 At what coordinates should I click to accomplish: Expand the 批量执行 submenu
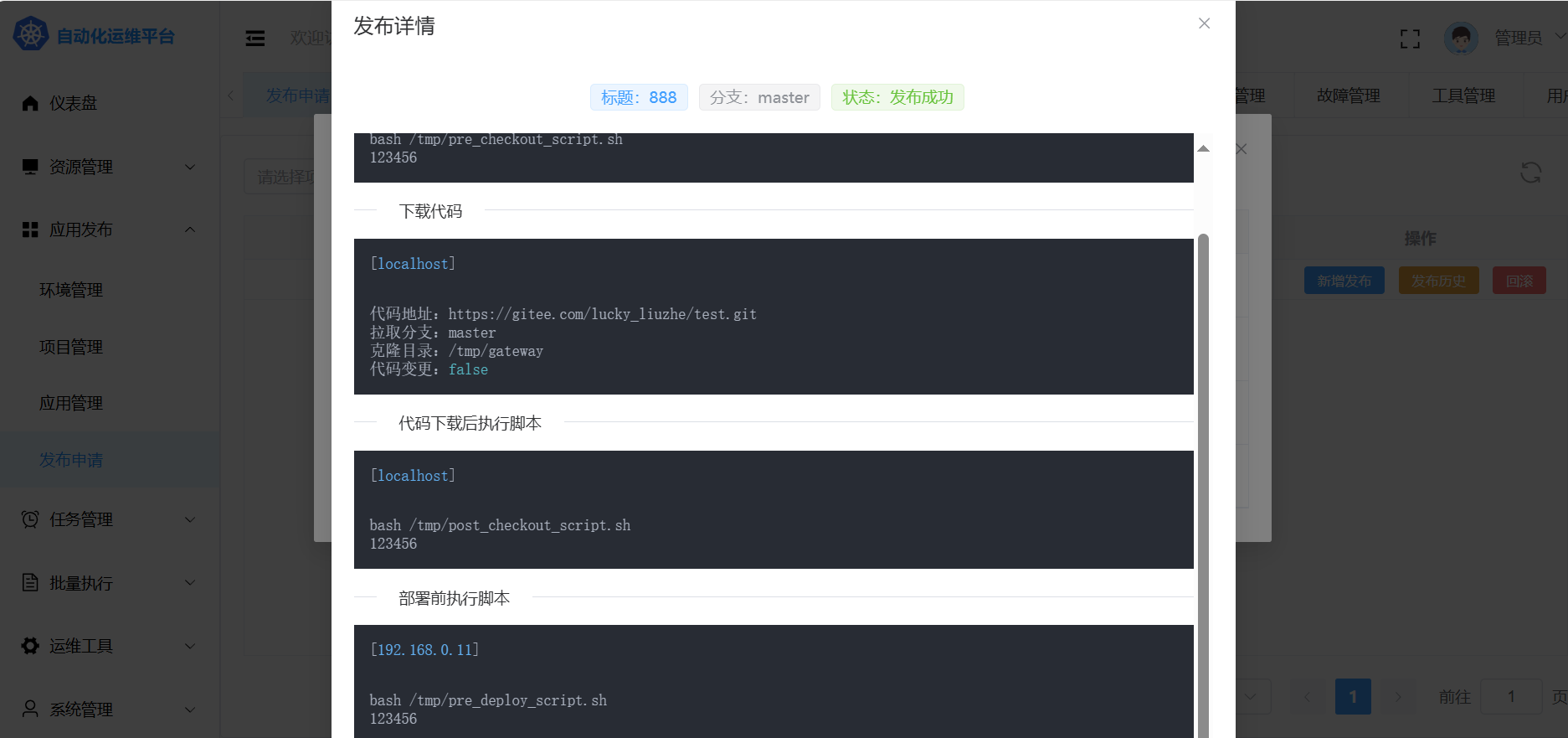click(190, 583)
